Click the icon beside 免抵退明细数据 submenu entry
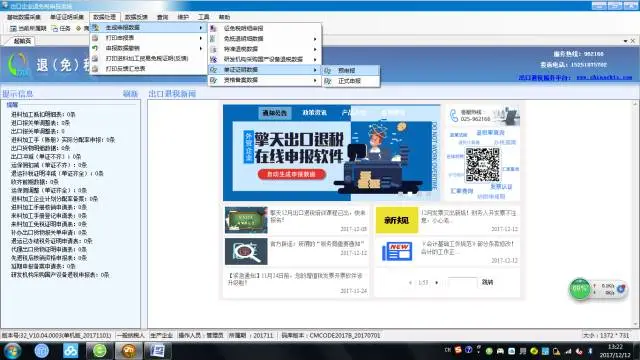The height and width of the screenshot is (360, 640). point(213,39)
